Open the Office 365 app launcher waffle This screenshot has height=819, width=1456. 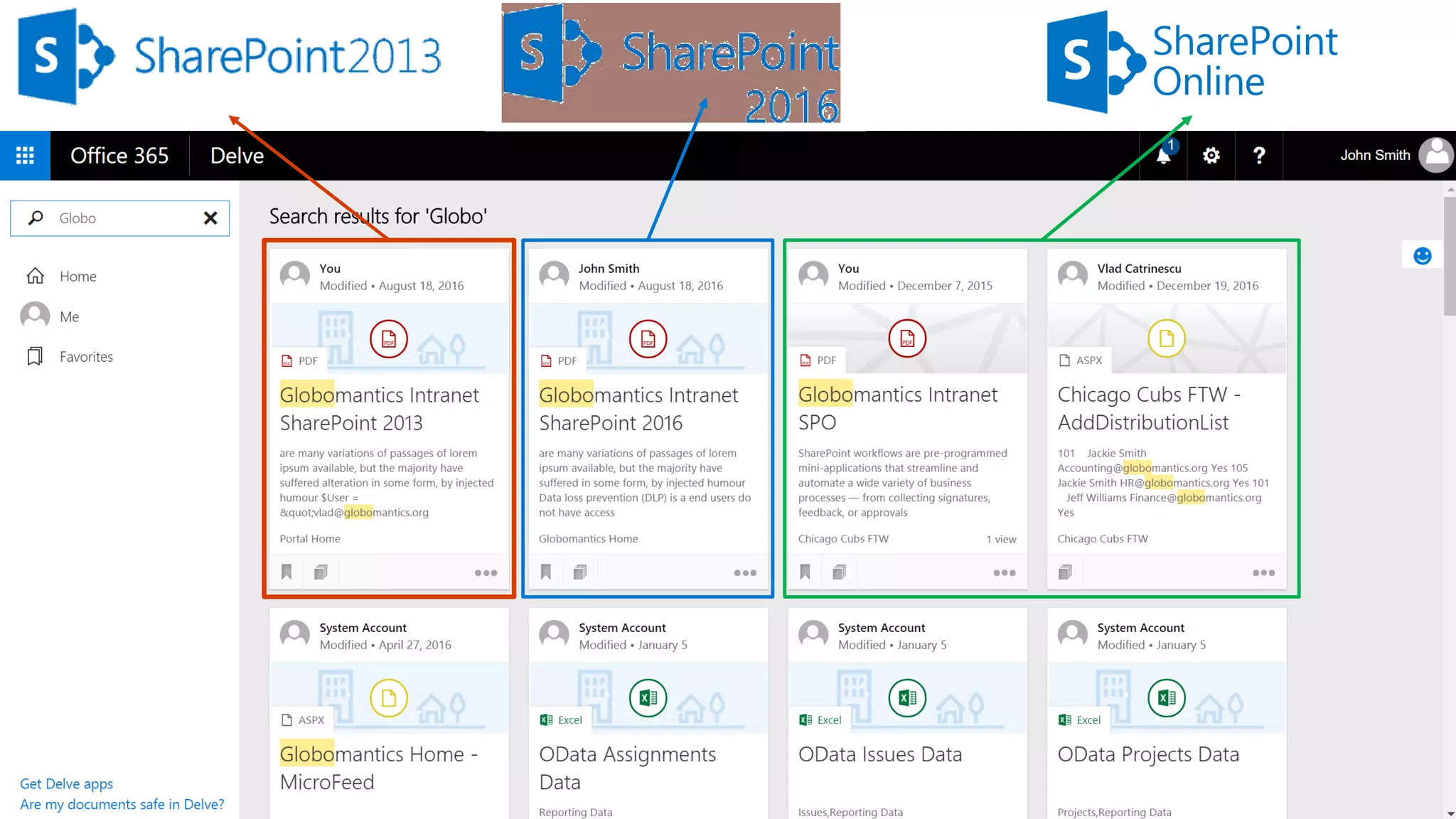click(x=25, y=155)
